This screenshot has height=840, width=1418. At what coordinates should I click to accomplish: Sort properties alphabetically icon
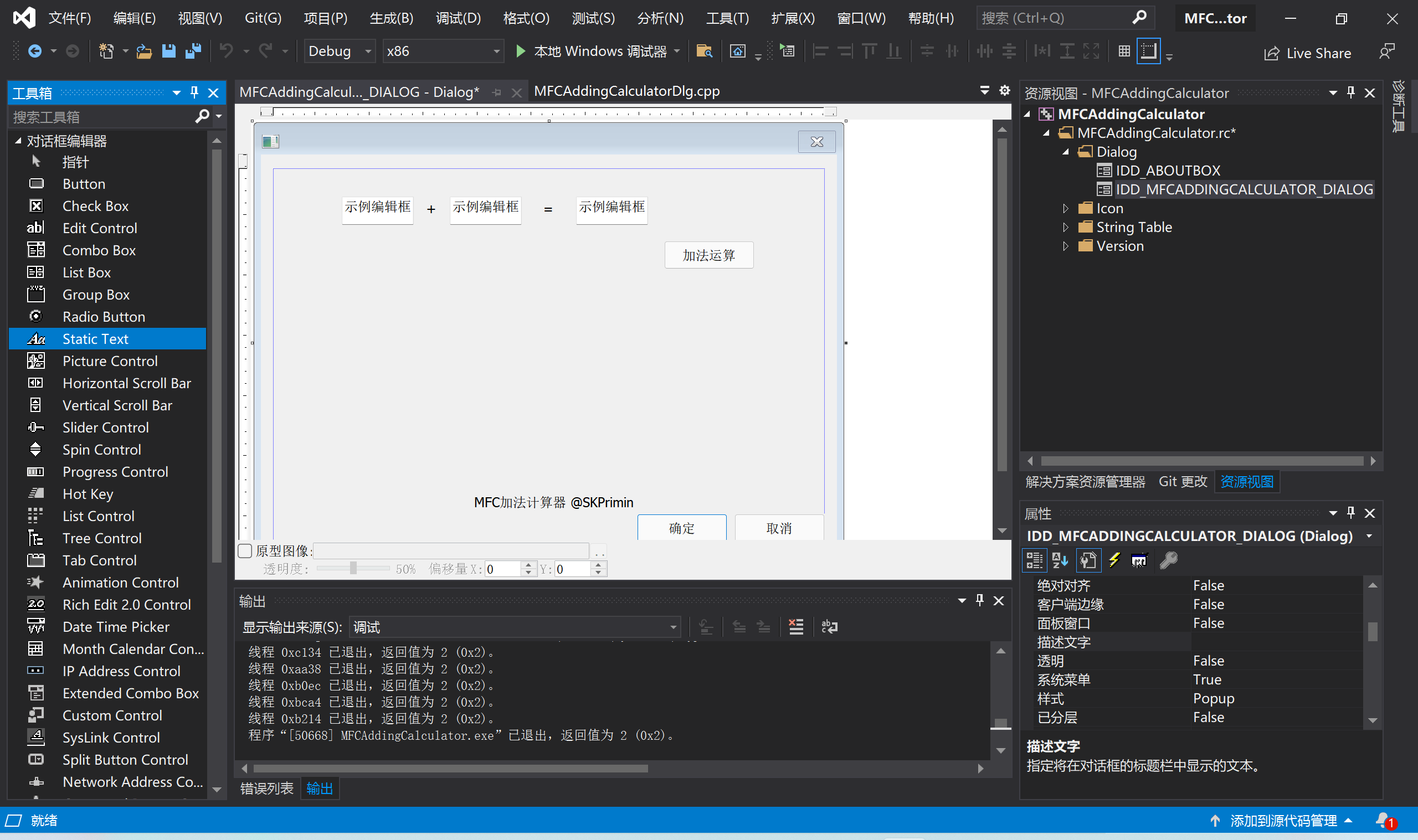click(1060, 560)
